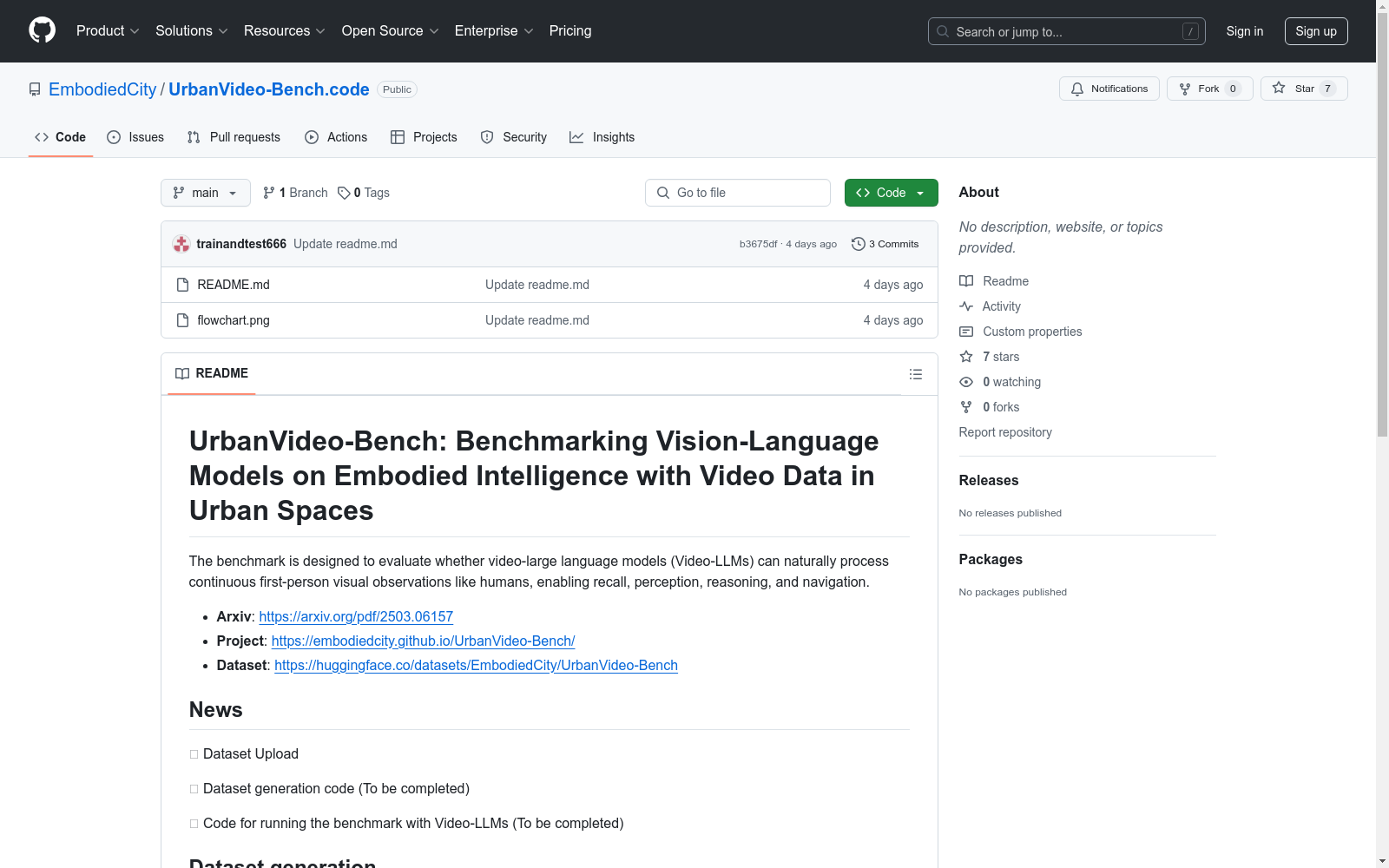Open the Pricing page

click(570, 31)
